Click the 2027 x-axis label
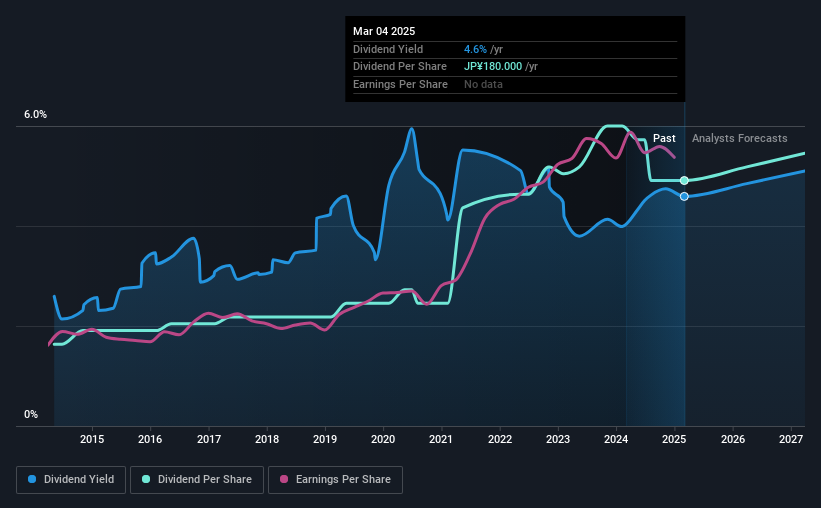821x508 pixels. click(x=791, y=439)
